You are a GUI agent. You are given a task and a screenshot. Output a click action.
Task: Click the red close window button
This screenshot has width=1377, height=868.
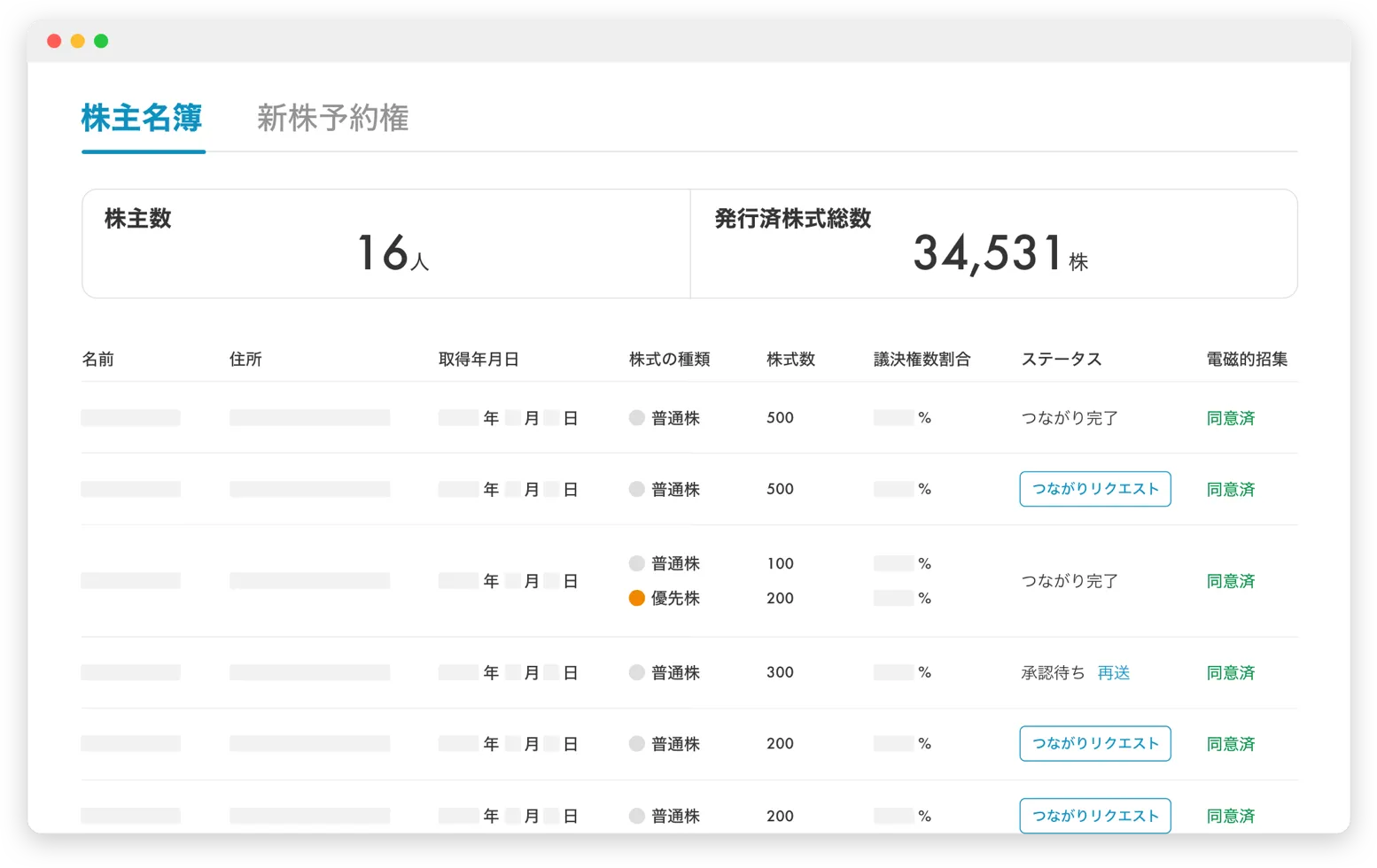point(54,41)
